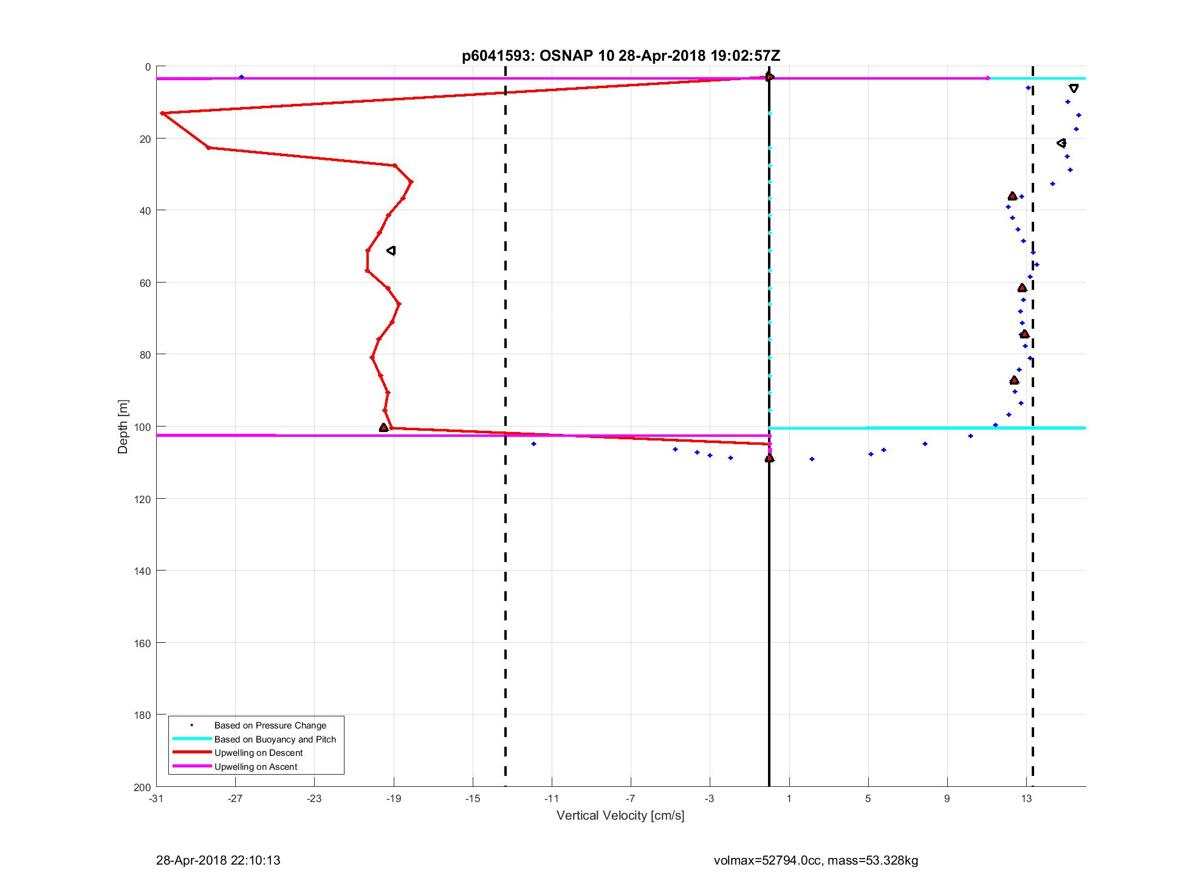Click the y-axis tick label 100

(x=141, y=427)
